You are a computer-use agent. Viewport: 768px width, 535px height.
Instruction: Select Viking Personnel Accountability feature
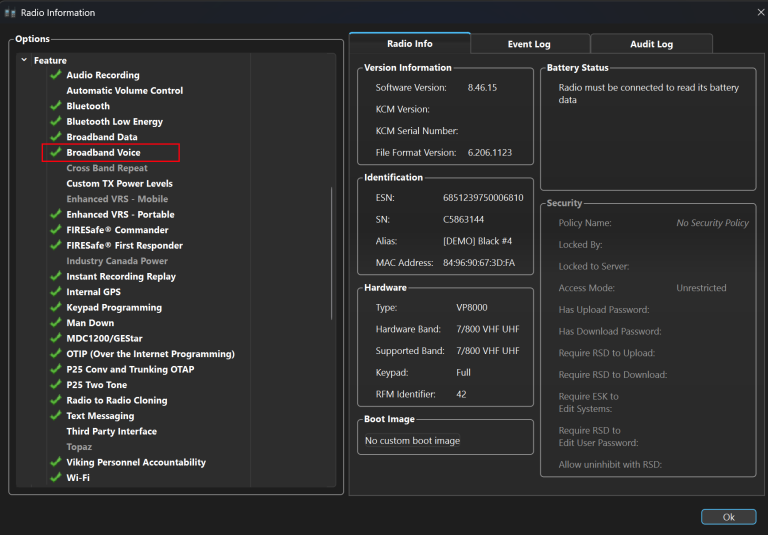(x=136, y=462)
